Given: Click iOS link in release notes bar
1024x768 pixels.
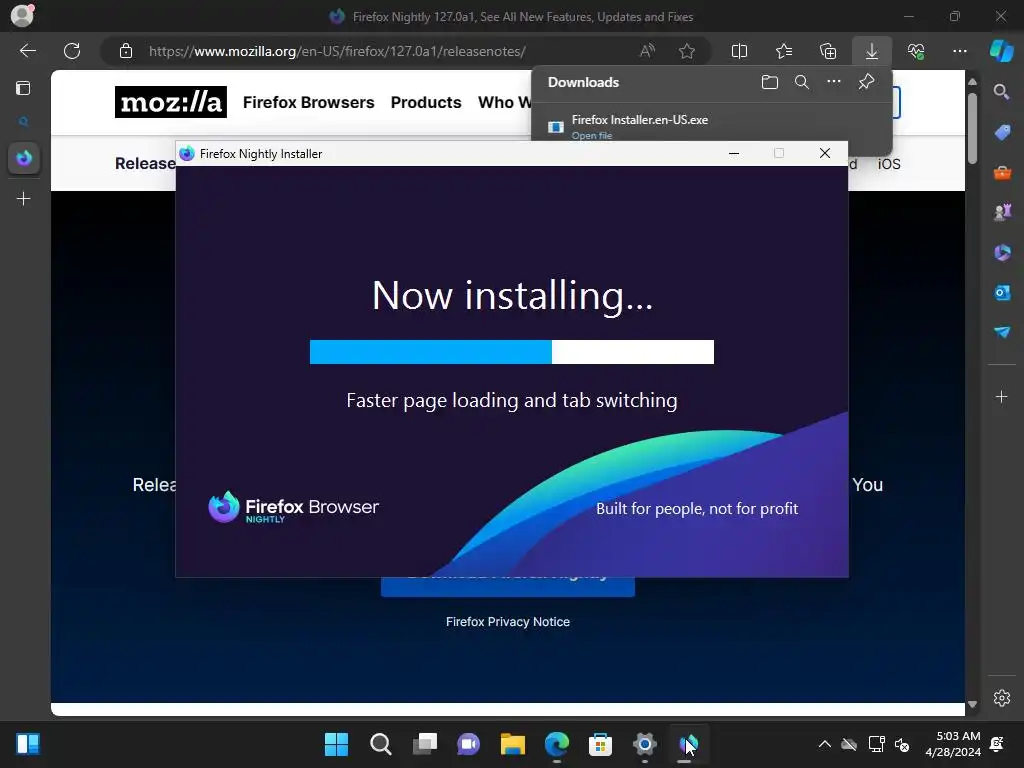Looking at the screenshot, I should (889, 164).
